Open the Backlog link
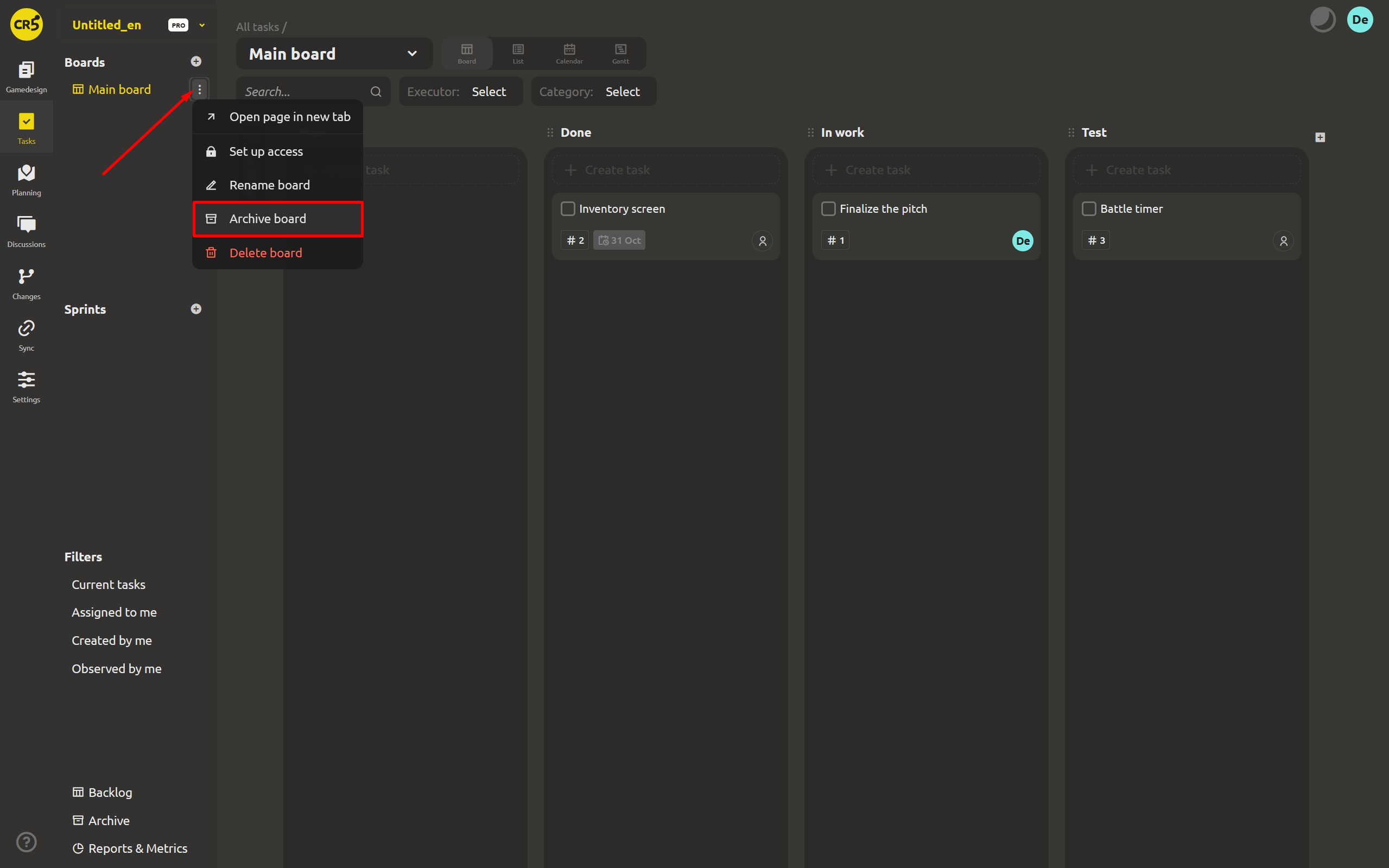This screenshot has height=868, width=1389. tap(102, 792)
